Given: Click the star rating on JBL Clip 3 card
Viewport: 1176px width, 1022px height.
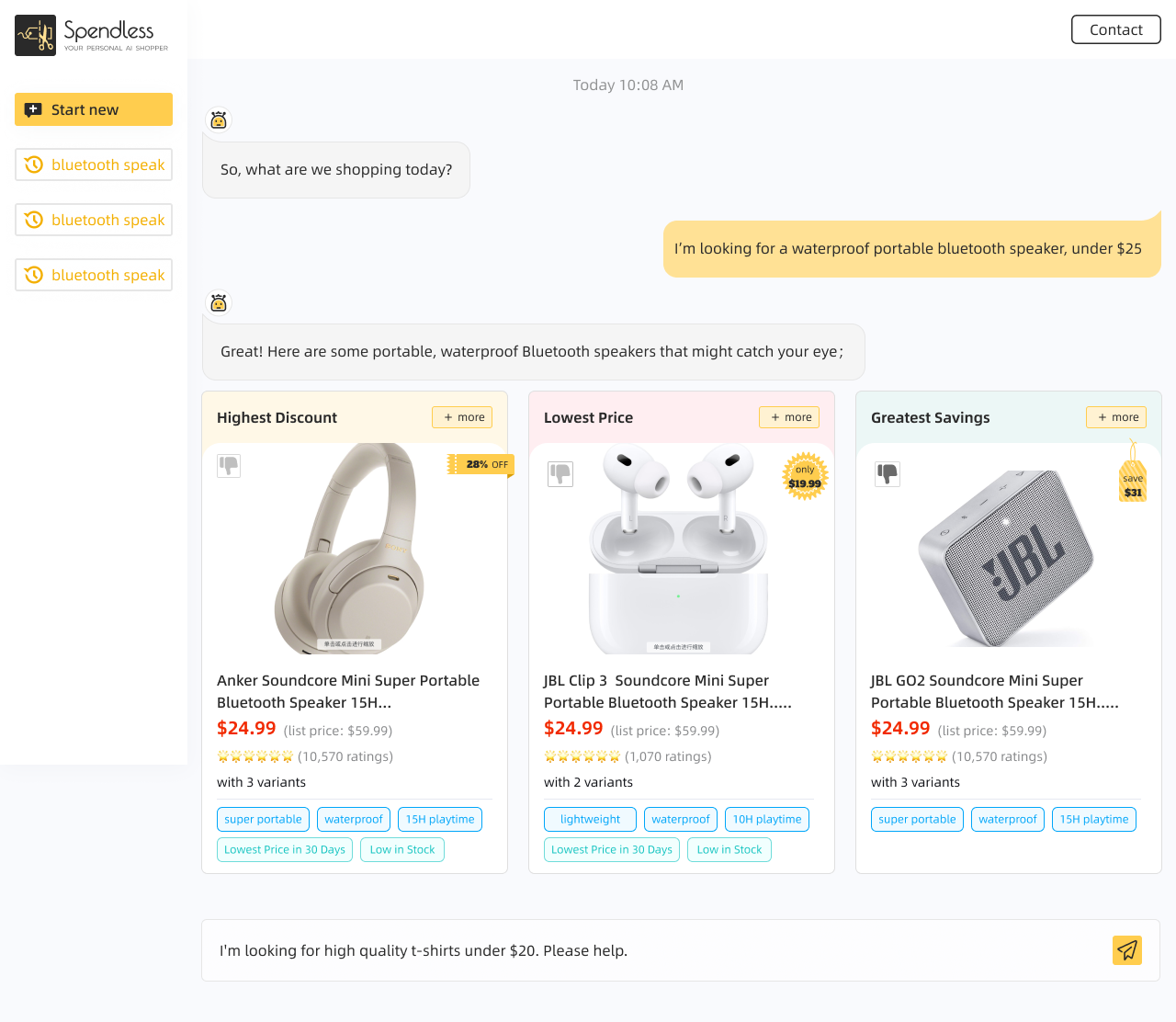Looking at the screenshot, I should pos(582,756).
